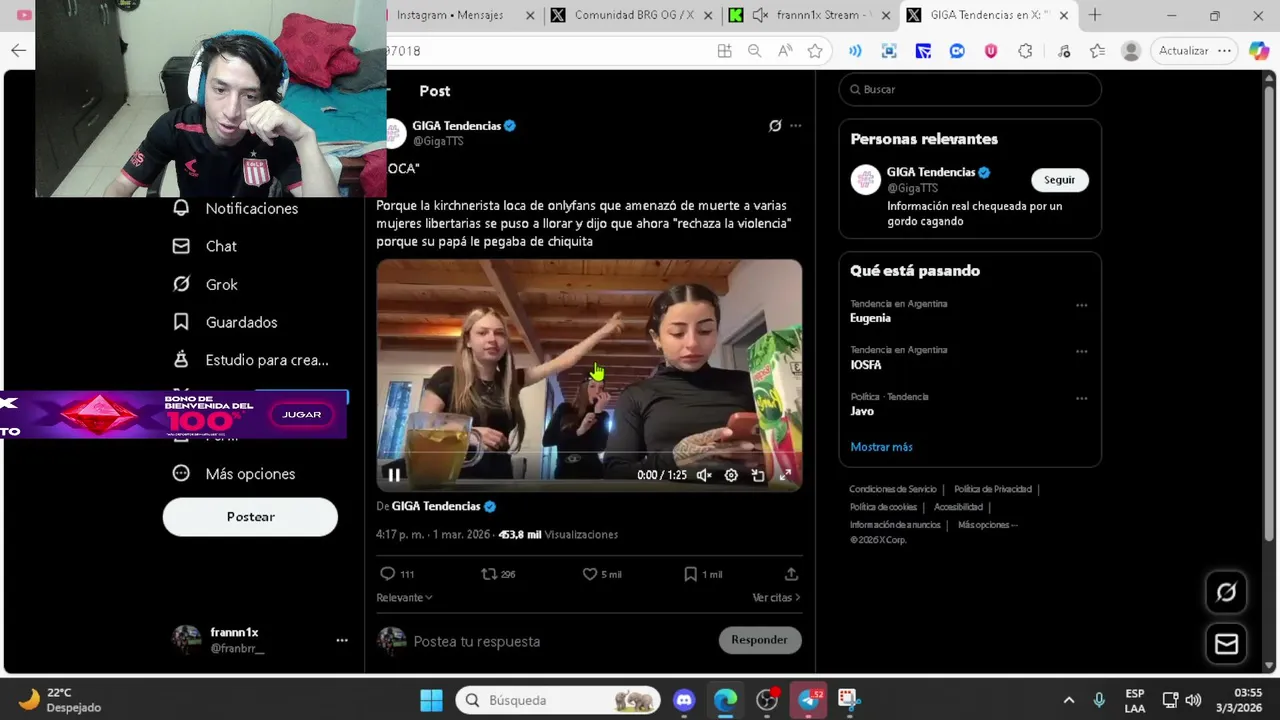Open options for Eugenia trend
This screenshot has width=1280, height=720.
[1081, 305]
